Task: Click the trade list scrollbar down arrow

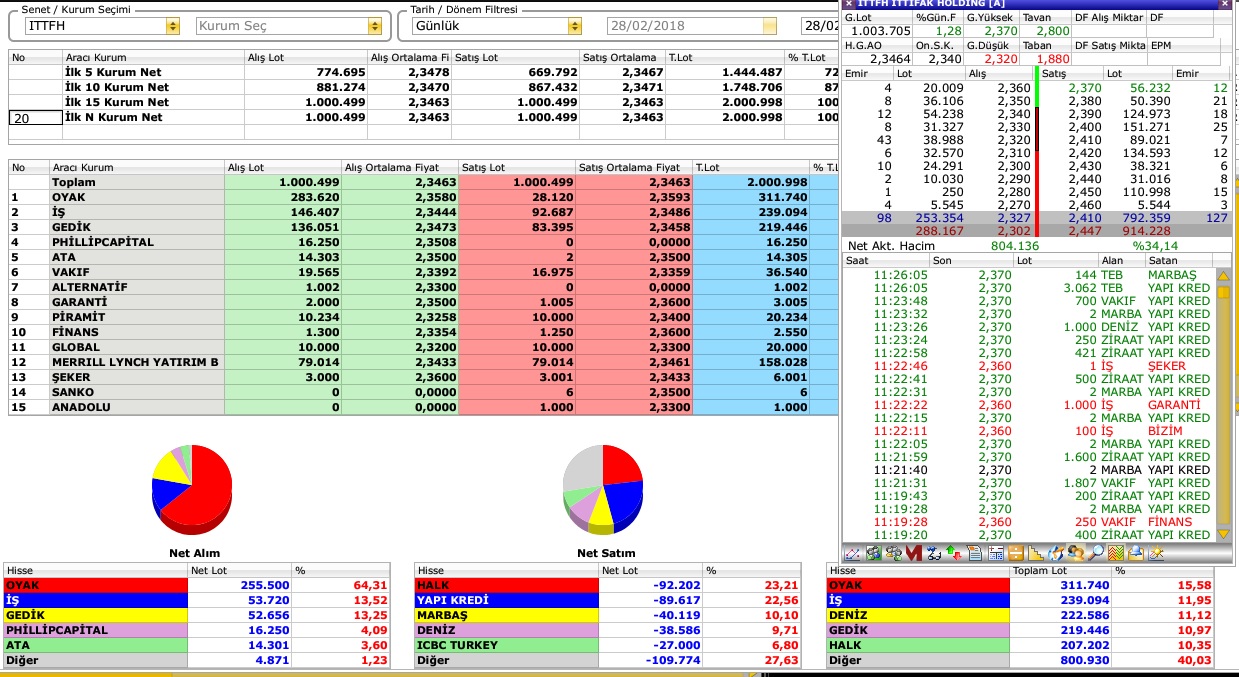Action: 1222,534
